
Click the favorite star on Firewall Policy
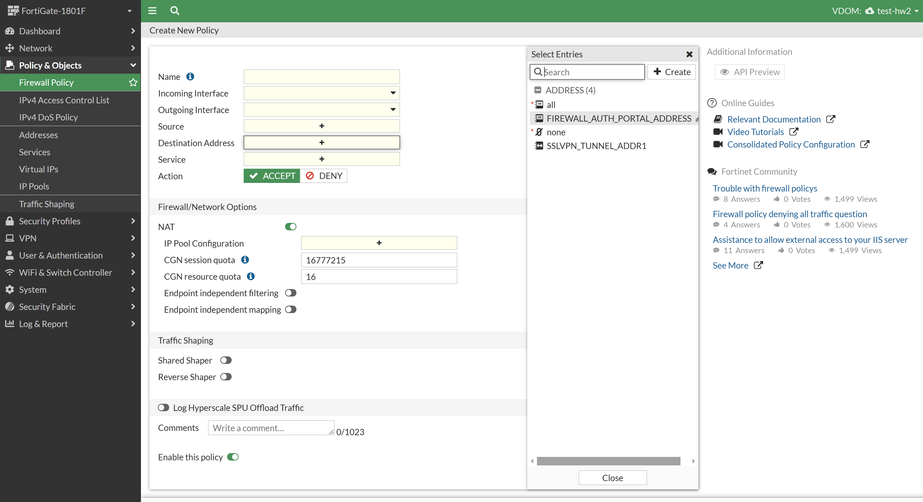click(133, 82)
